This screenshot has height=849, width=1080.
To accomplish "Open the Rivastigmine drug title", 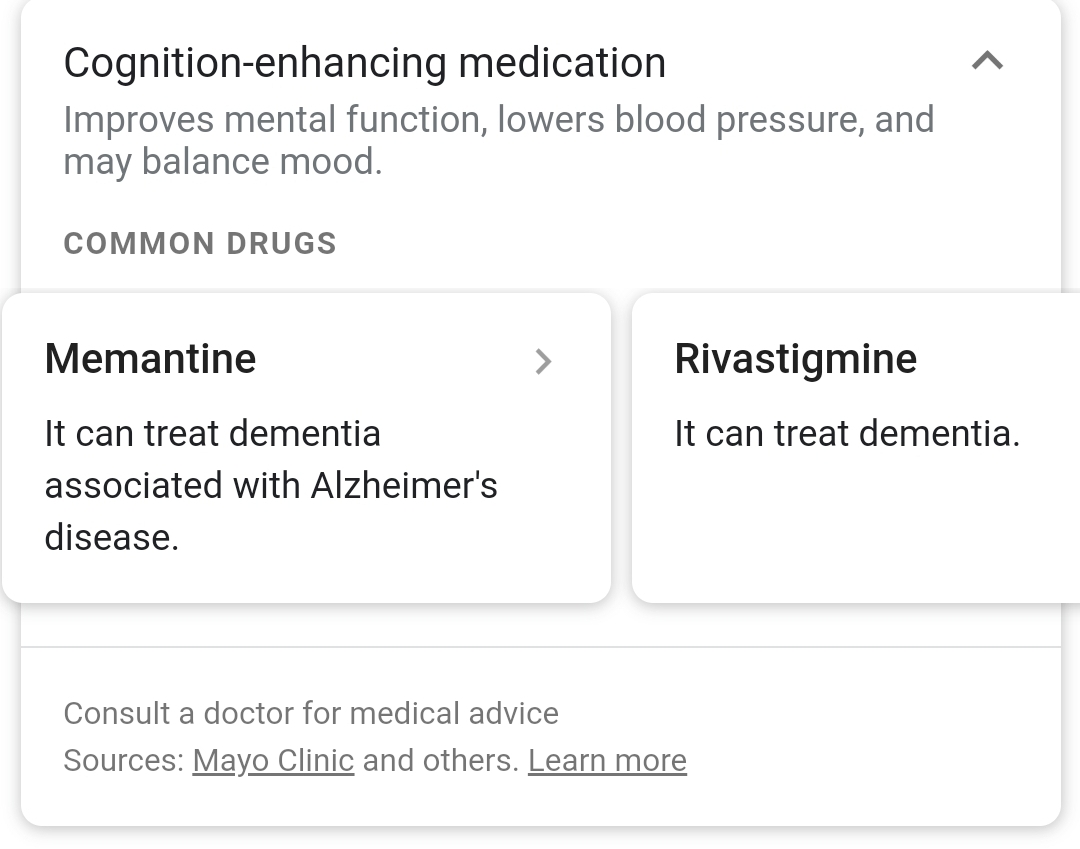I will pyautogui.click(x=795, y=359).
